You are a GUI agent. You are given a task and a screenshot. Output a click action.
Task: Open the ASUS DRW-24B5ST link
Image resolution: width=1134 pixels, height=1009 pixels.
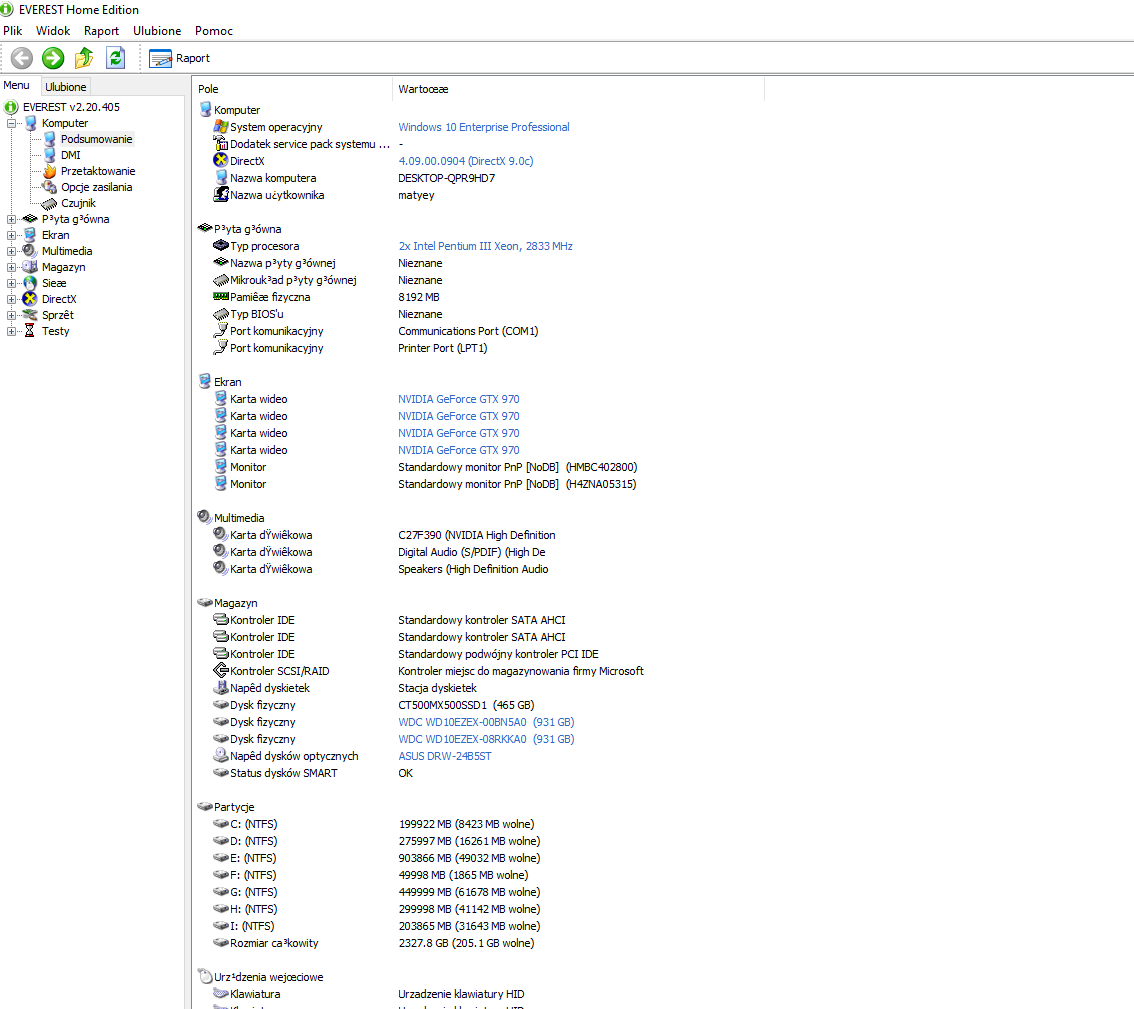[x=445, y=756]
